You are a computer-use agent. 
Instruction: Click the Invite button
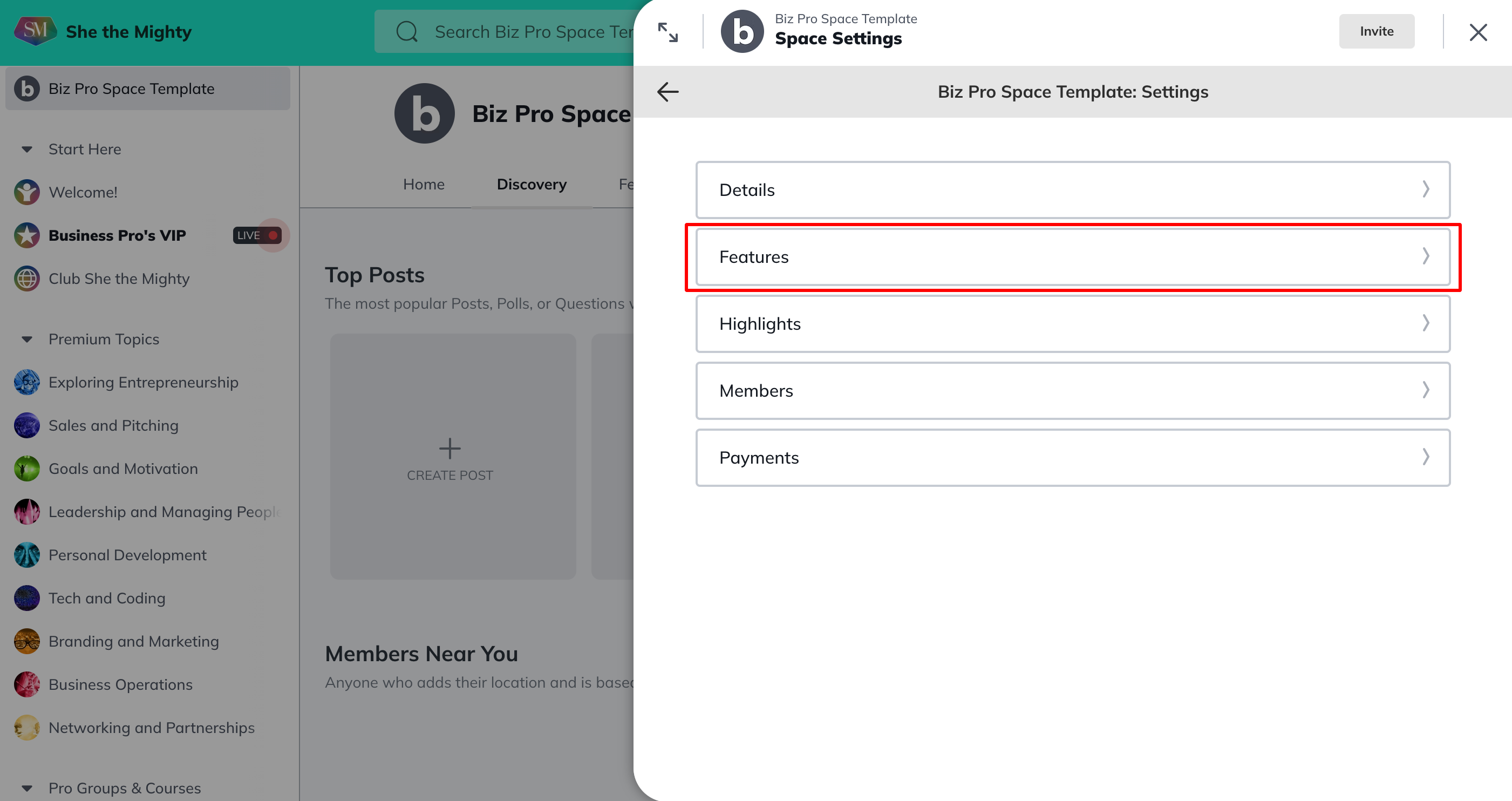click(x=1376, y=31)
